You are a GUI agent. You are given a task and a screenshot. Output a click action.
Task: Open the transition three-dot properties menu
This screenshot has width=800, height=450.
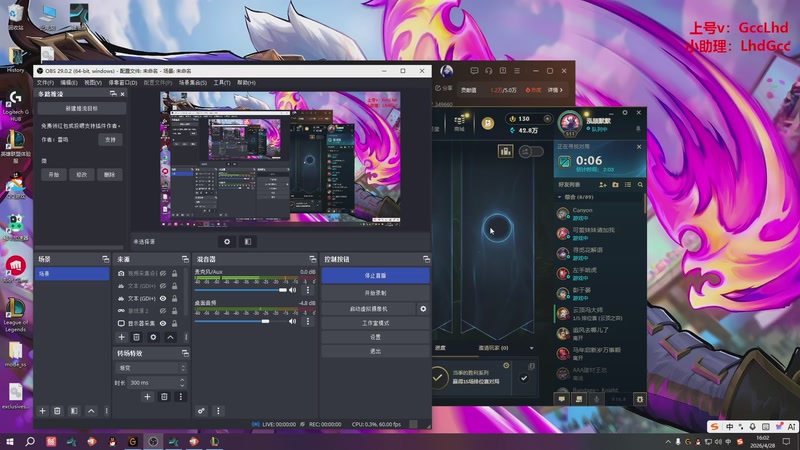click(181, 396)
